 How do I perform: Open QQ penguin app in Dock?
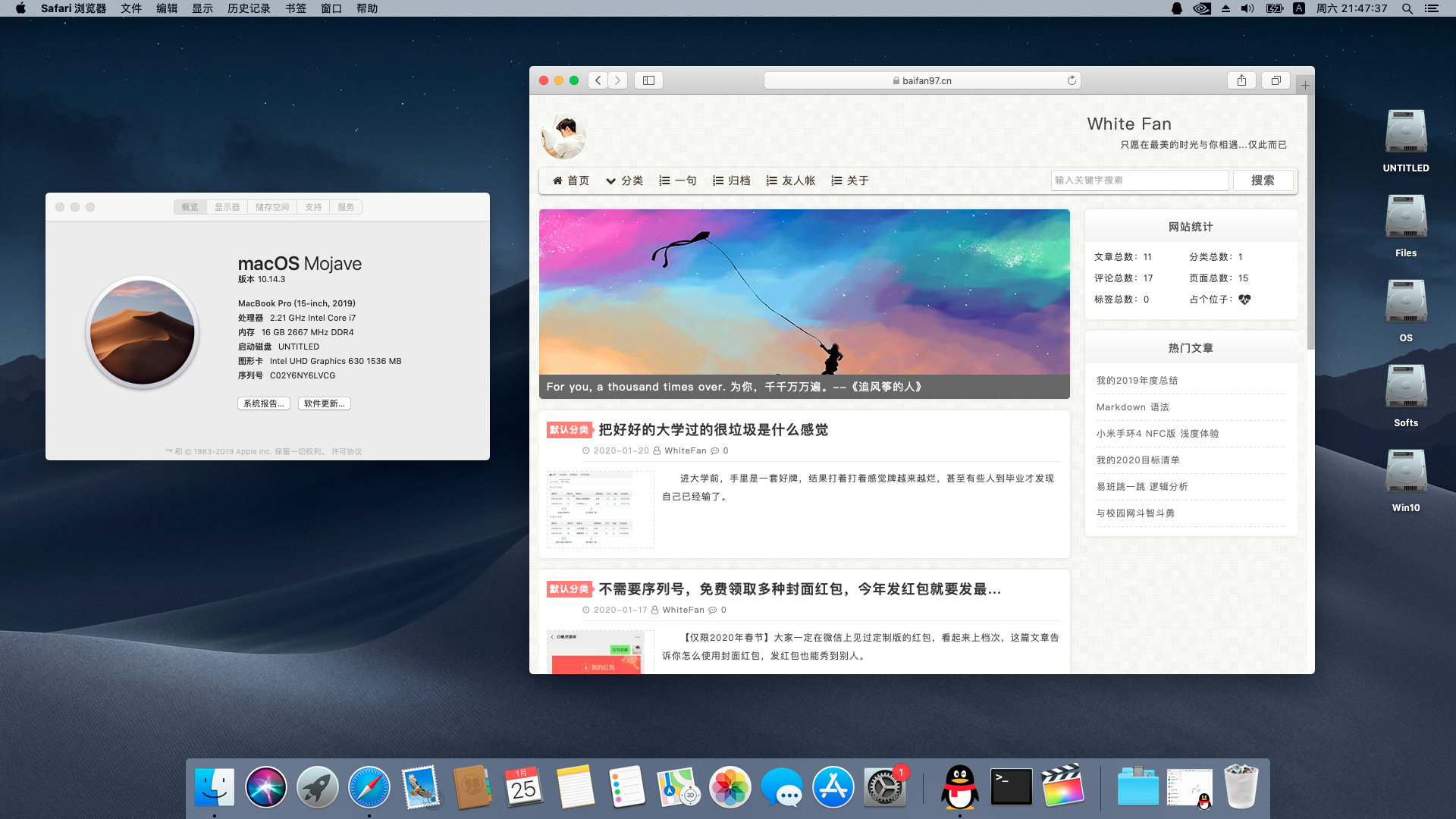pos(960,787)
